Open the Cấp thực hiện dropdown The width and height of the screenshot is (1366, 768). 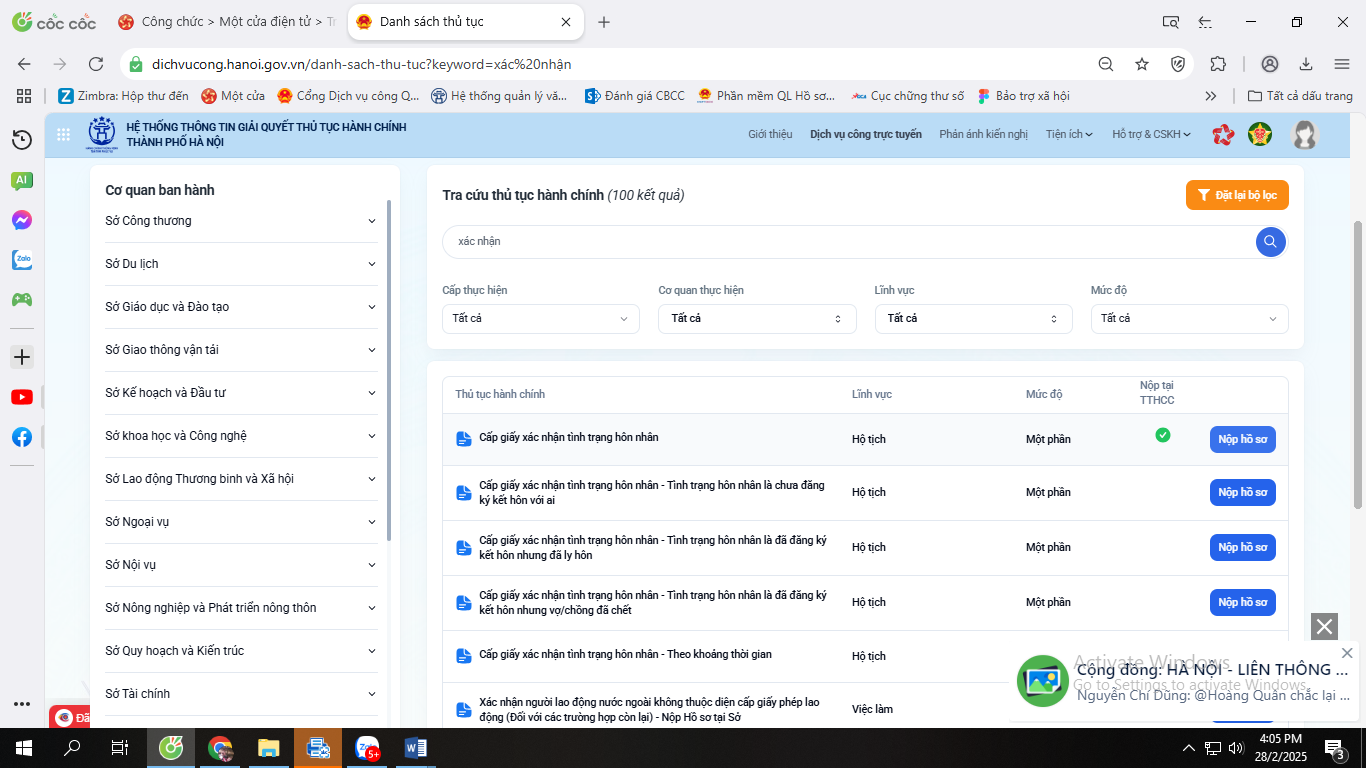coord(541,318)
